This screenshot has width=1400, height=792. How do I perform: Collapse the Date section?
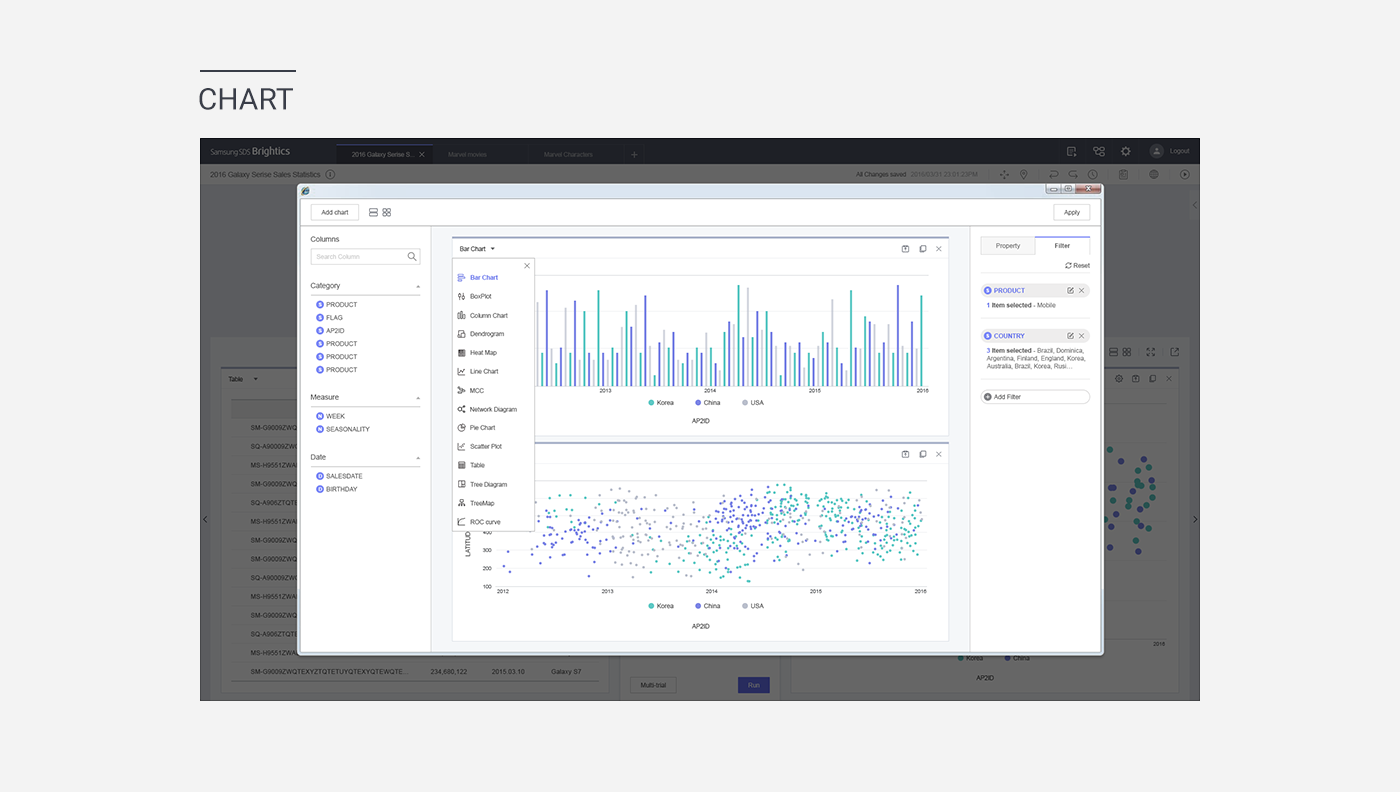[x=418, y=458]
